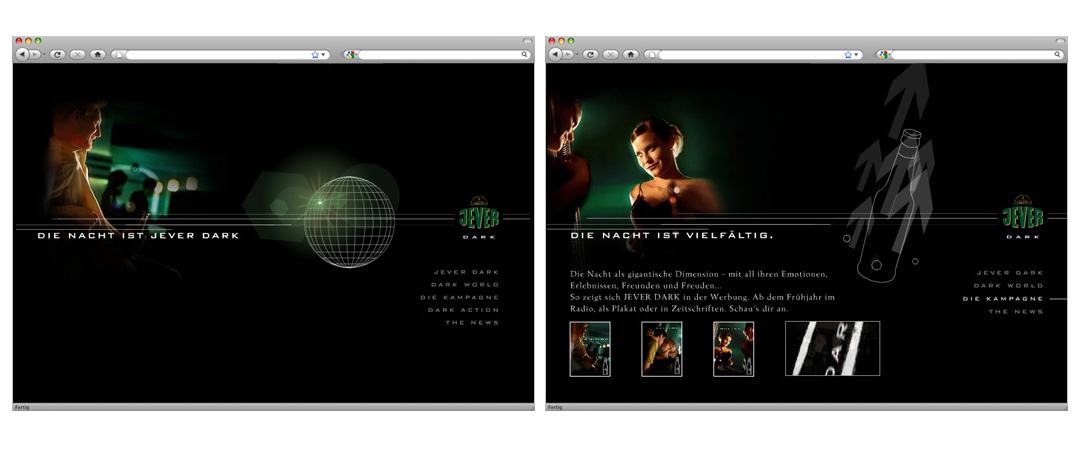The image size is (1080, 468).
Task: Choose search engine via Google icon, left window
Action: point(350,54)
